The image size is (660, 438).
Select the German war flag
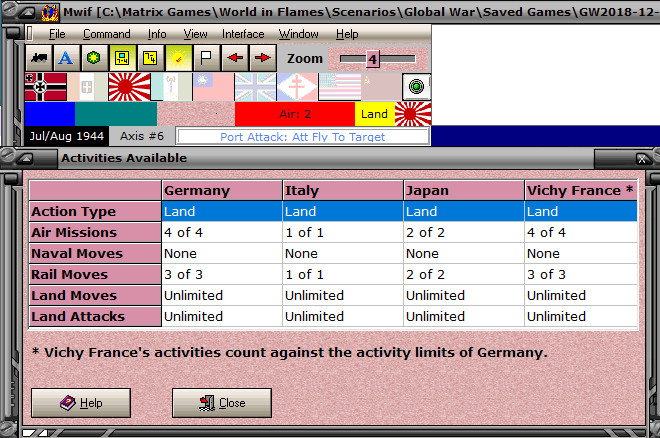(45, 87)
